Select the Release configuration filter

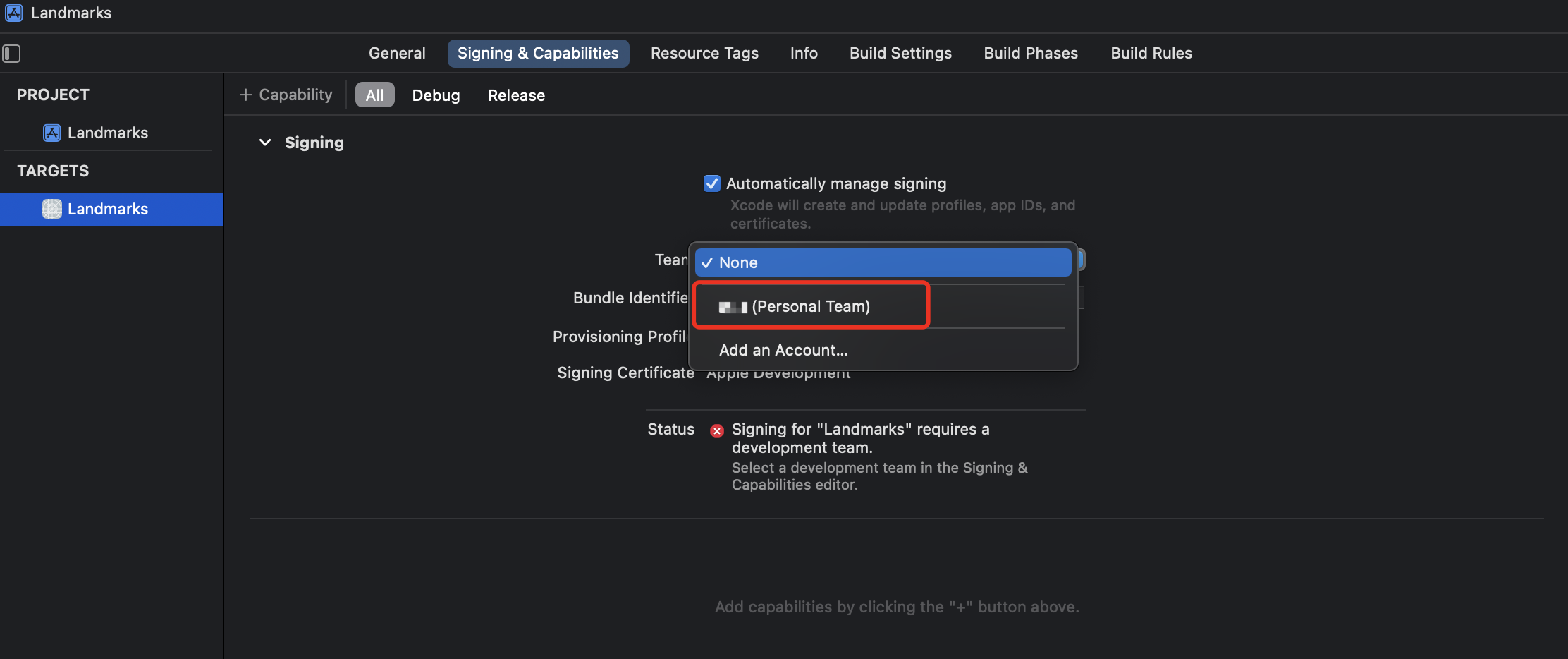(516, 95)
